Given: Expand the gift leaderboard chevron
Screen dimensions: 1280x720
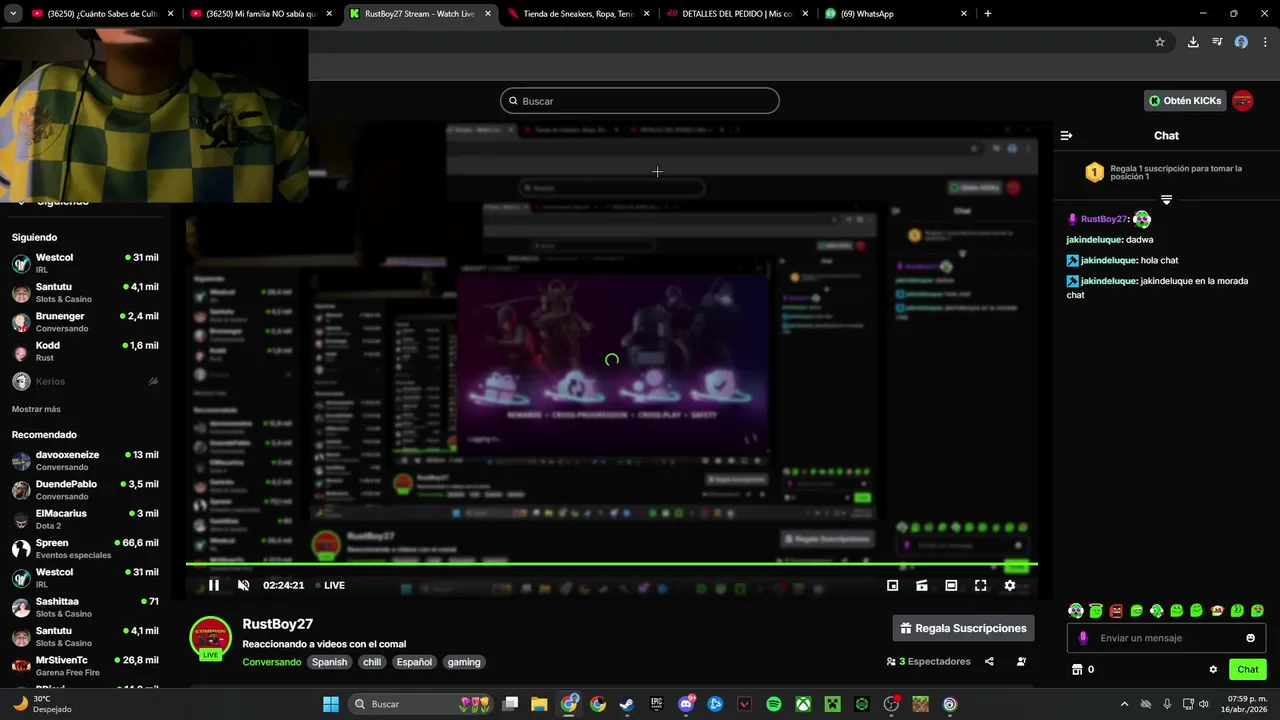Looking at the screenshot, I should [1166, 200].
